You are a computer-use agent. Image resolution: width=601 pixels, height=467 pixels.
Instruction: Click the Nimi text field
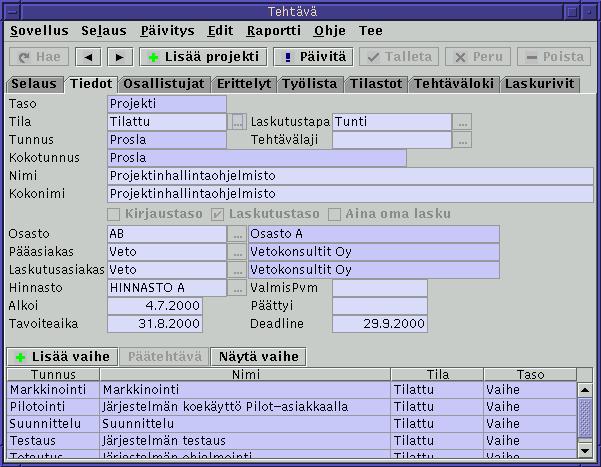coord(302,176)
